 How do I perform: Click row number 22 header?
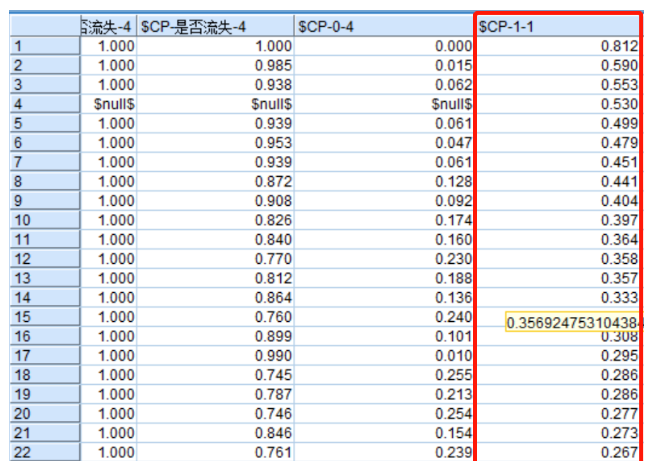44,452
